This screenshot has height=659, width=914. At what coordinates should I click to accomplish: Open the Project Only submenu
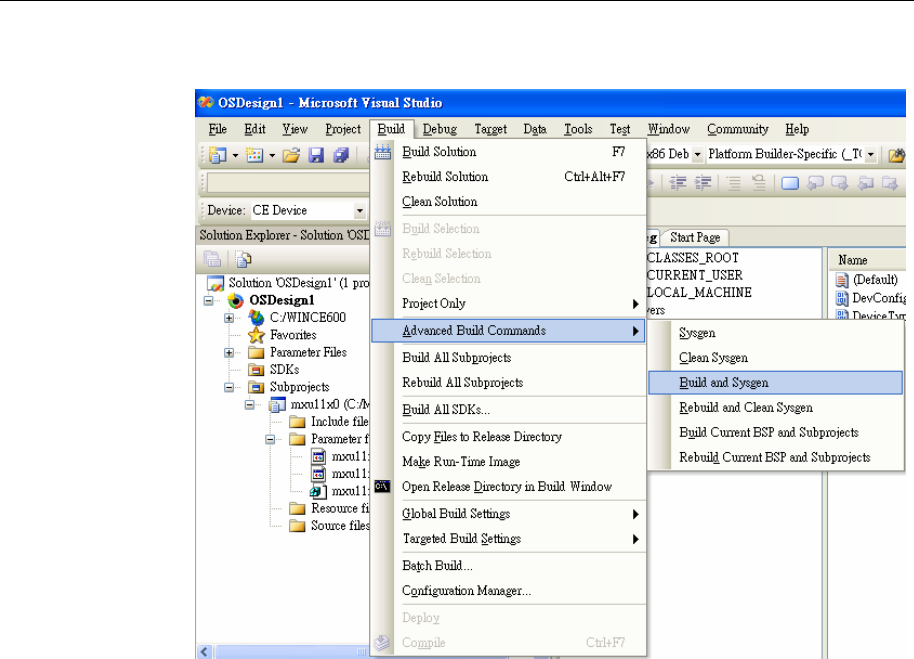coord(508,304)
